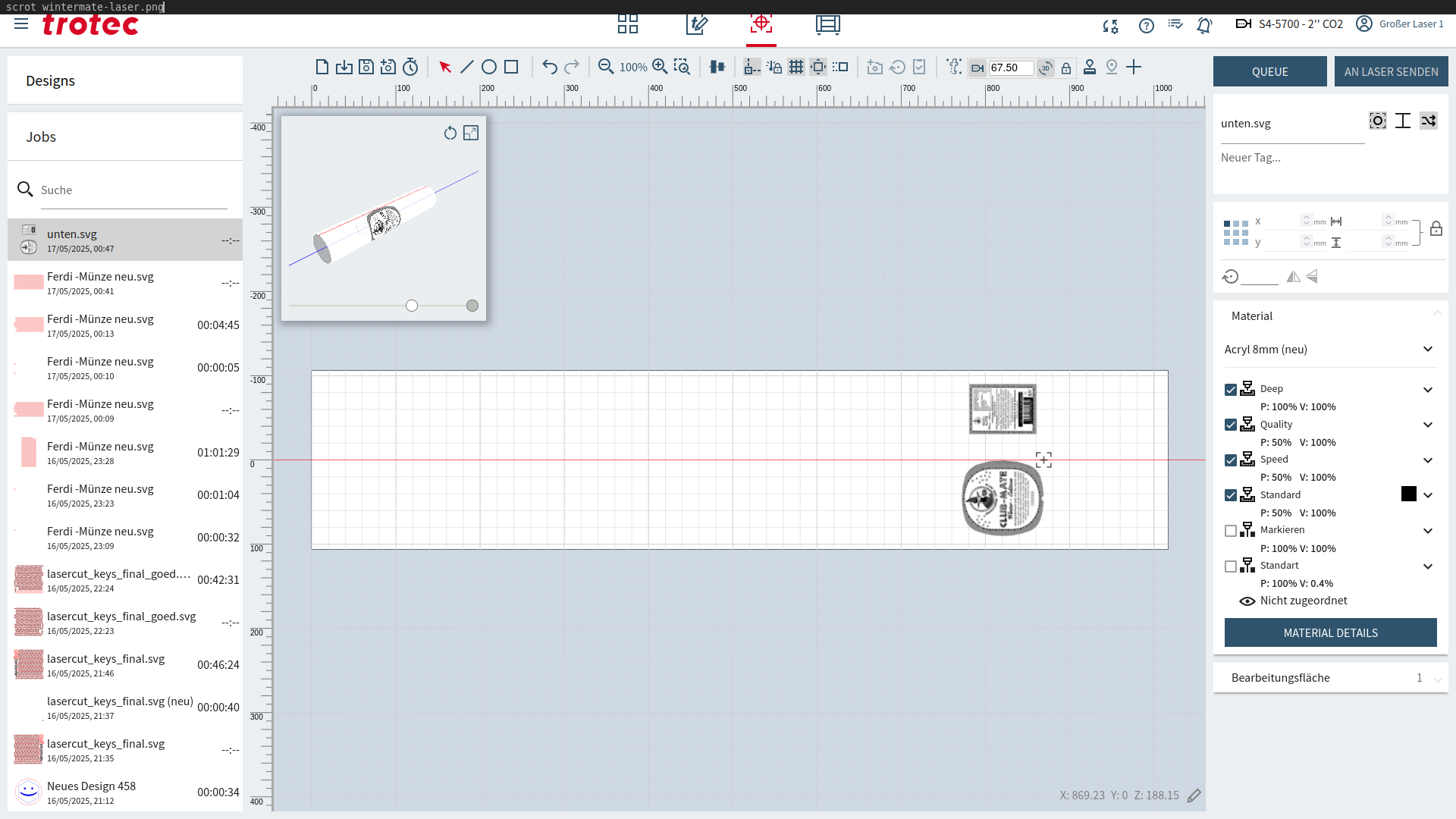Open the design editor tab
1456x819 pixels.
coord(697,25)
